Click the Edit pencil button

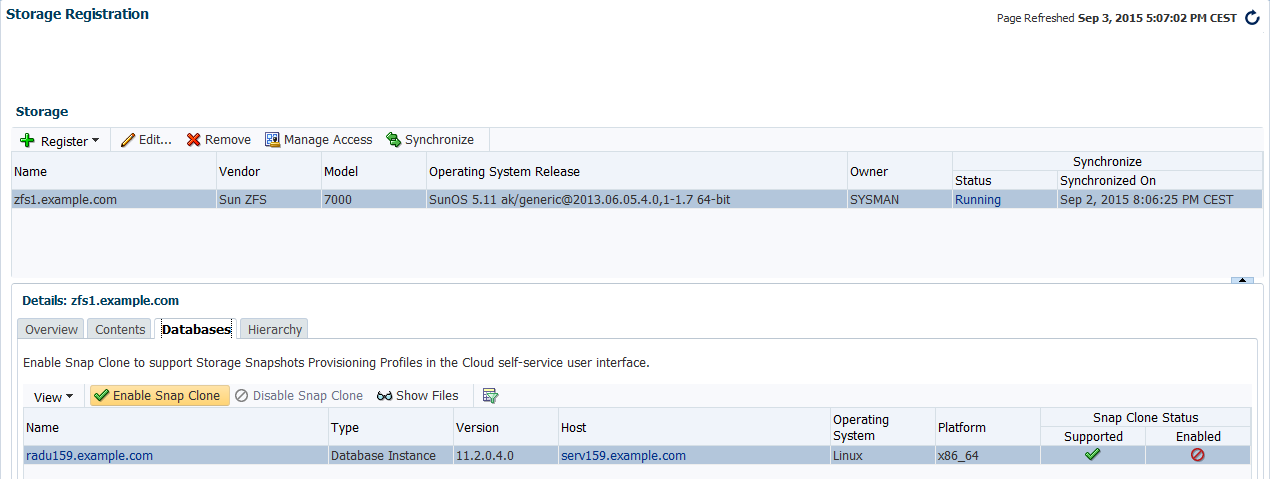(147, 140)
